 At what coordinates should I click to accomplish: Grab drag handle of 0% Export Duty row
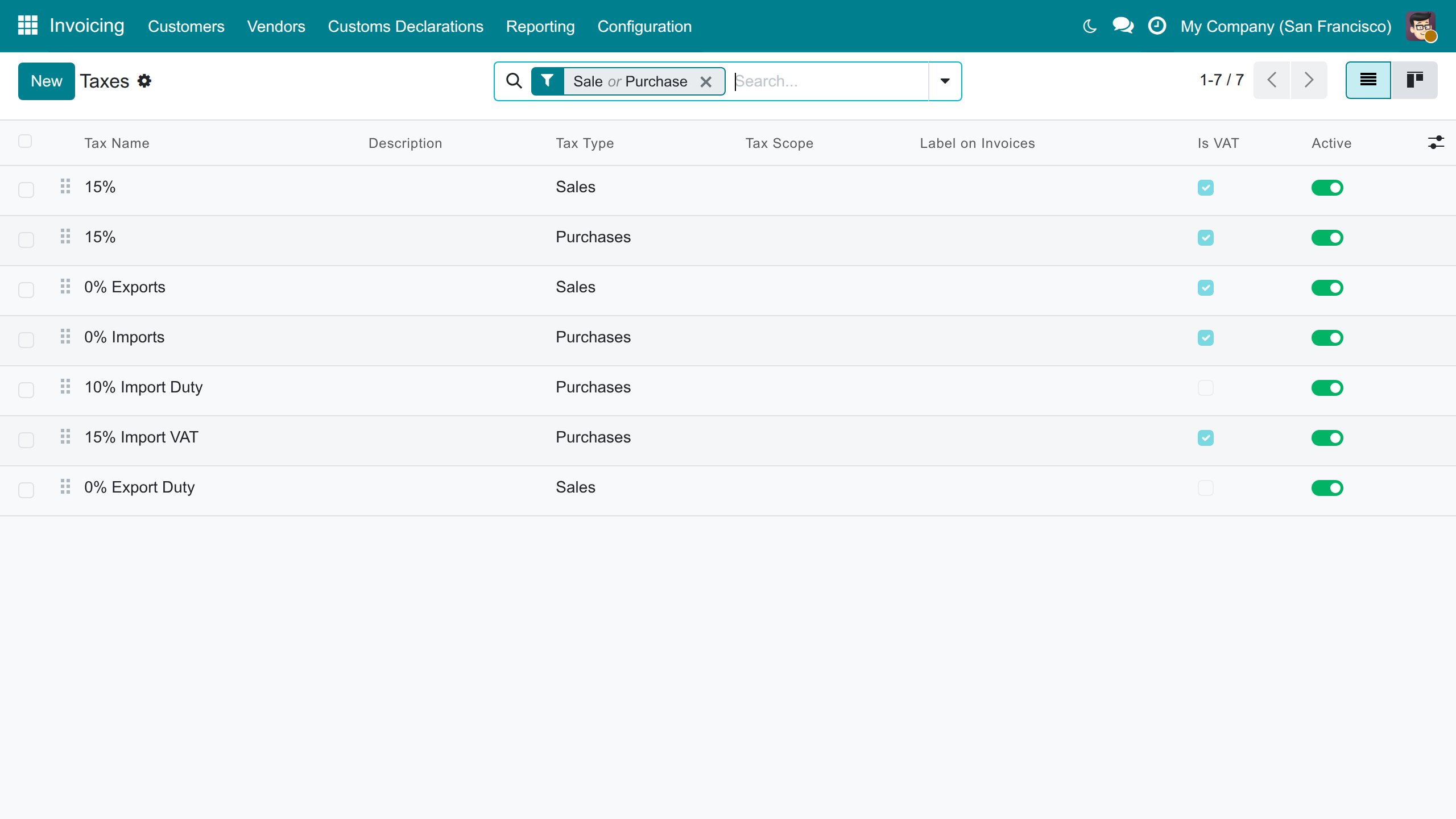(x=65, y=486)
